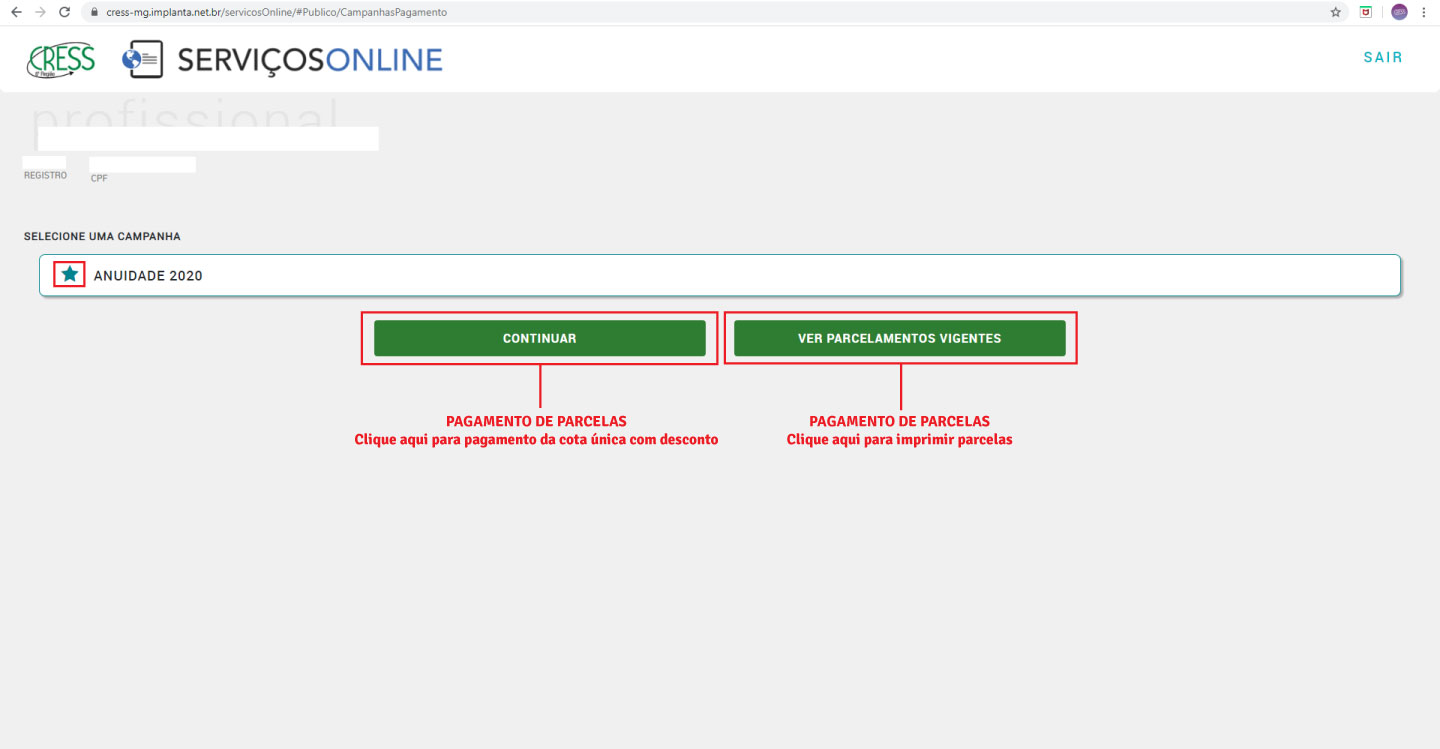Open the purple Chrome profile avatar

point(1399,12)
